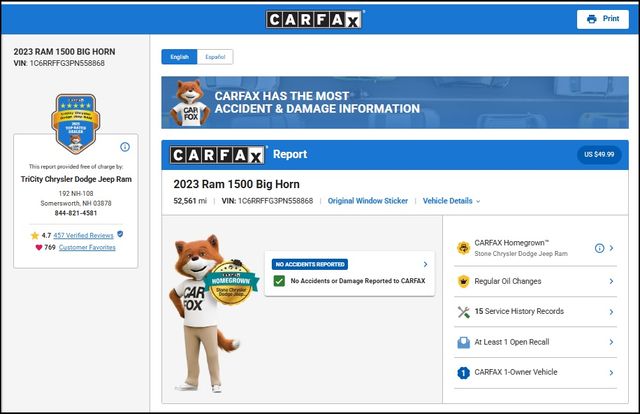Open Customer Favorites link
The image size is (640, 414).
[87, 247]
